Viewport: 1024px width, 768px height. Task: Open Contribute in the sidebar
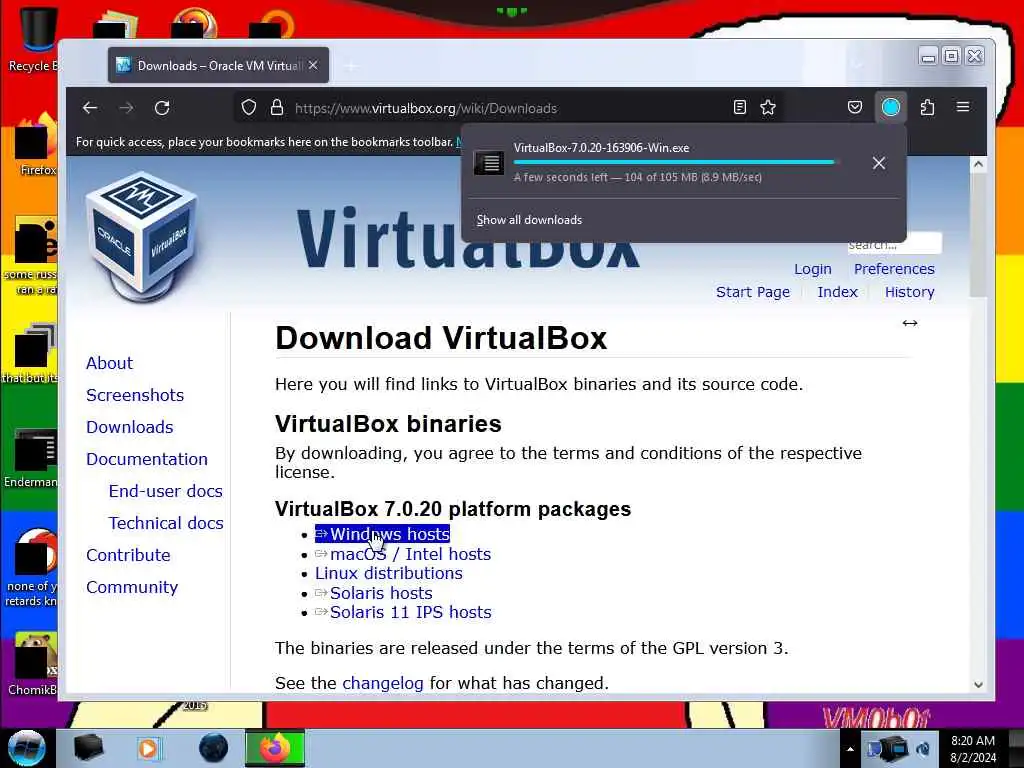point(128,555)
